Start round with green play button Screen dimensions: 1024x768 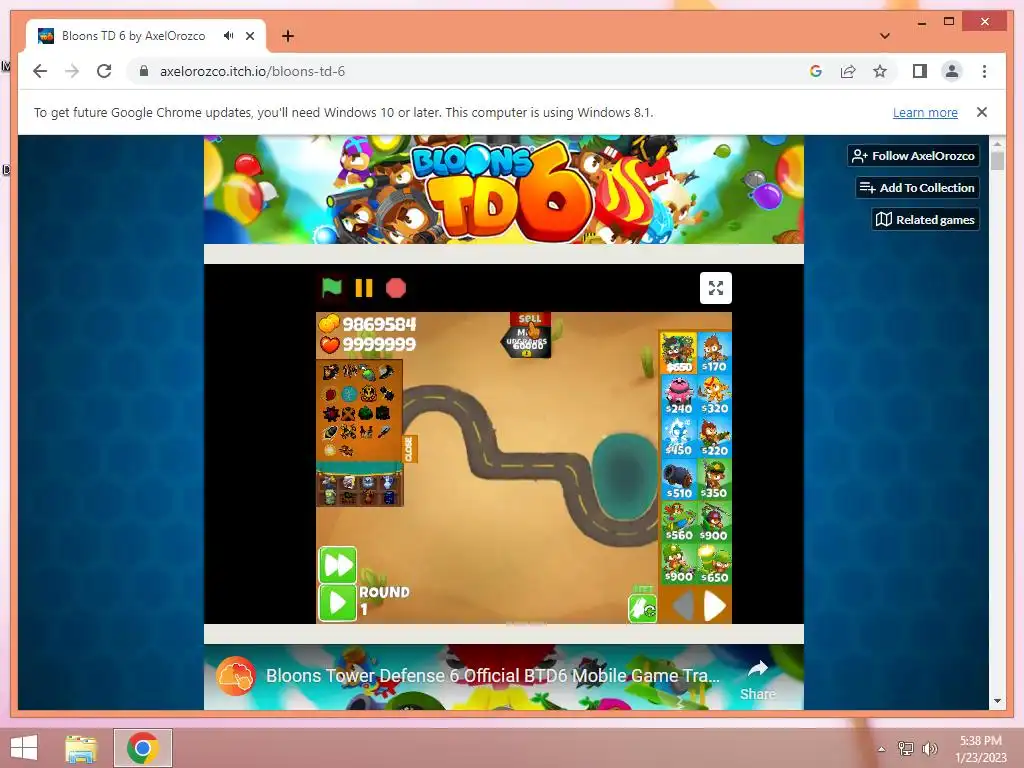click(x=338, y=603)
